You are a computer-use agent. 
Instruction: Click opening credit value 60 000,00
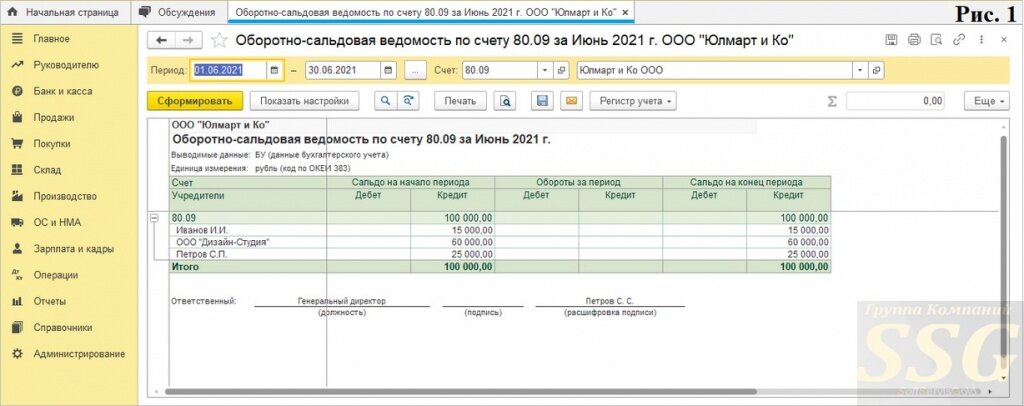click(x=453, y=242)
